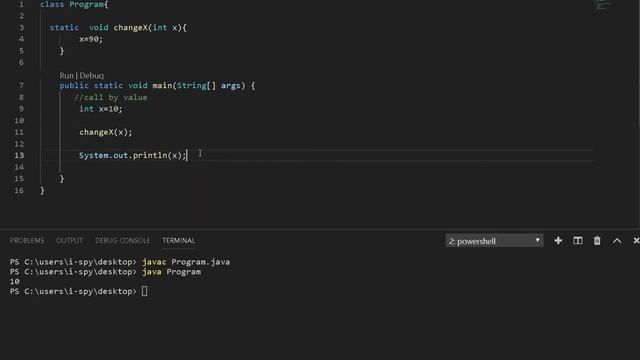Click 'int x=10;' on line 9
Image resolution: width=640 pixels, height=360 pixels.
coord(100,109)
